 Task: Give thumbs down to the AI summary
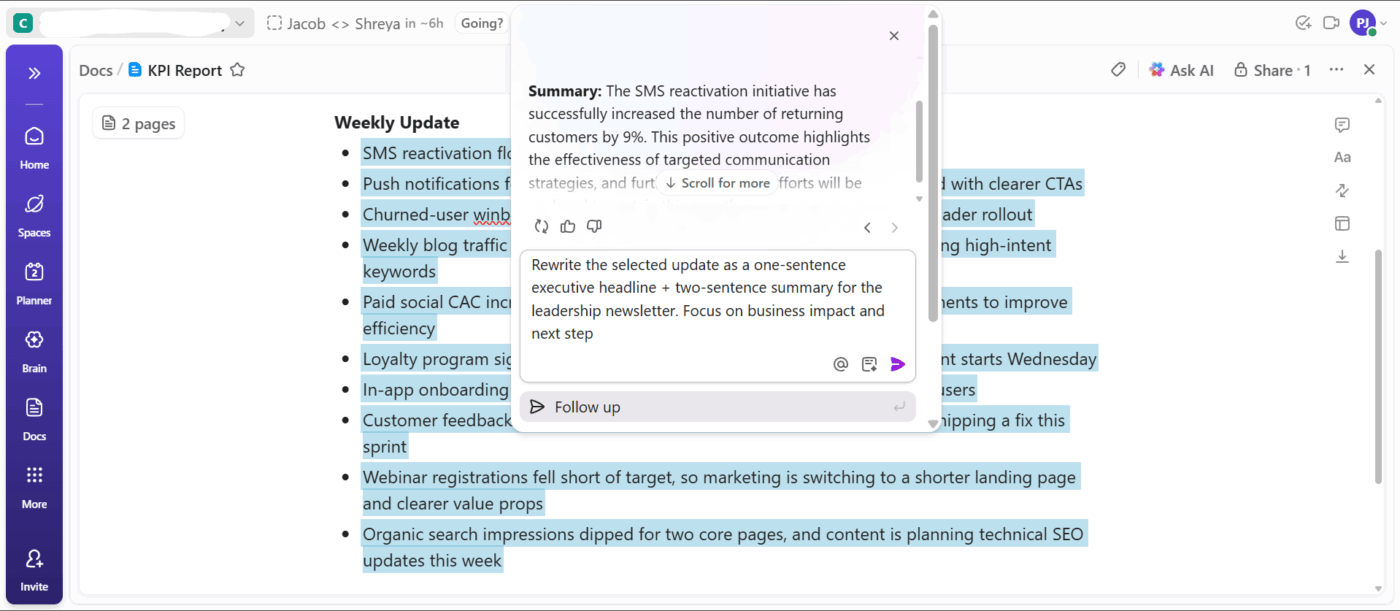point(594,226)
